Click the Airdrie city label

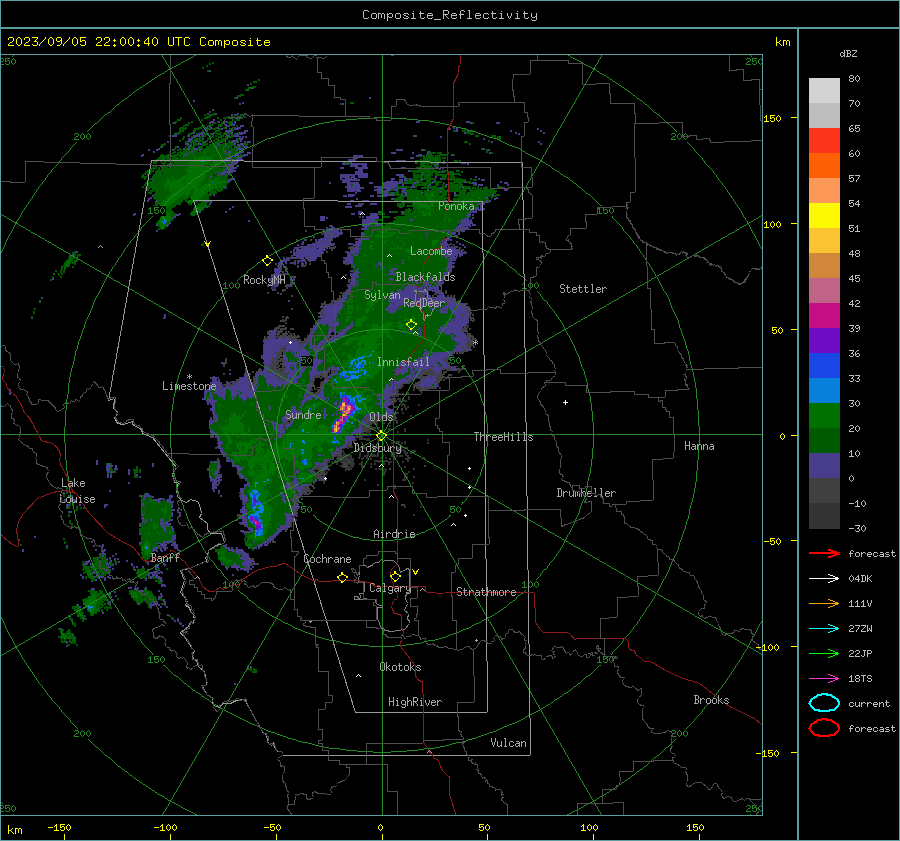coord(394,534)
